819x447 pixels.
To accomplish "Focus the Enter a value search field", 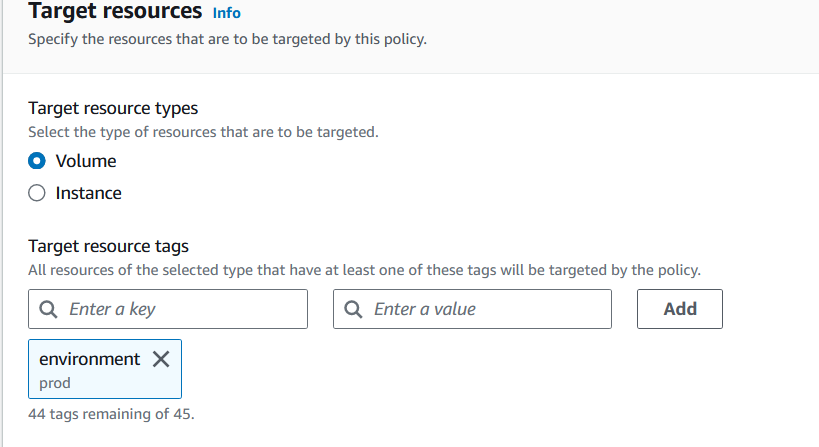I will click(472, 309).
